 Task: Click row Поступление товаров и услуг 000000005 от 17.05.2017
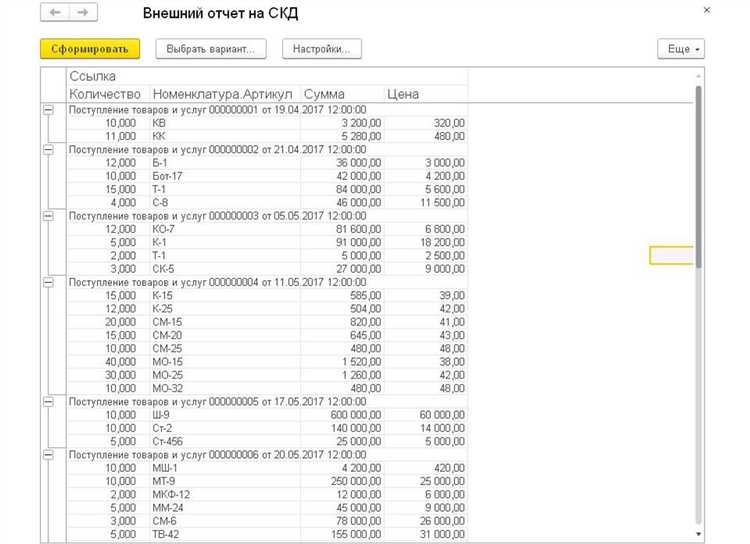point(267,401)
